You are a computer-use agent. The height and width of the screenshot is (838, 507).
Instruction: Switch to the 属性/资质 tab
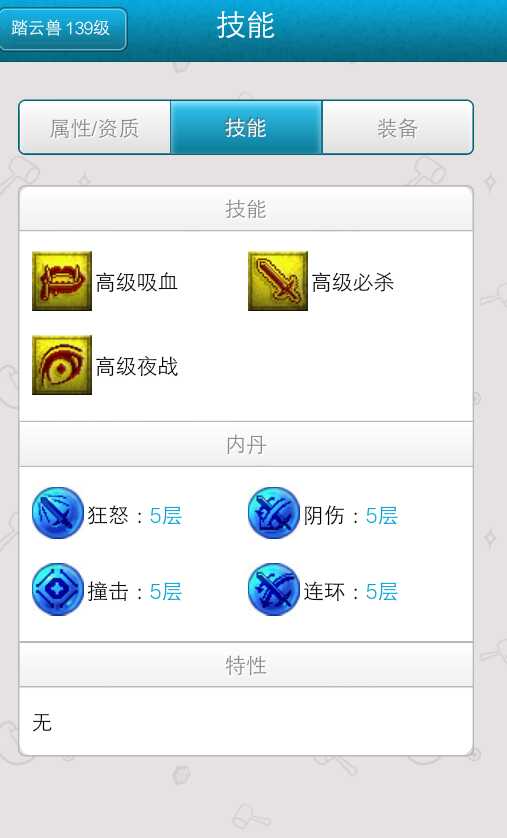[x=95, y=128]
